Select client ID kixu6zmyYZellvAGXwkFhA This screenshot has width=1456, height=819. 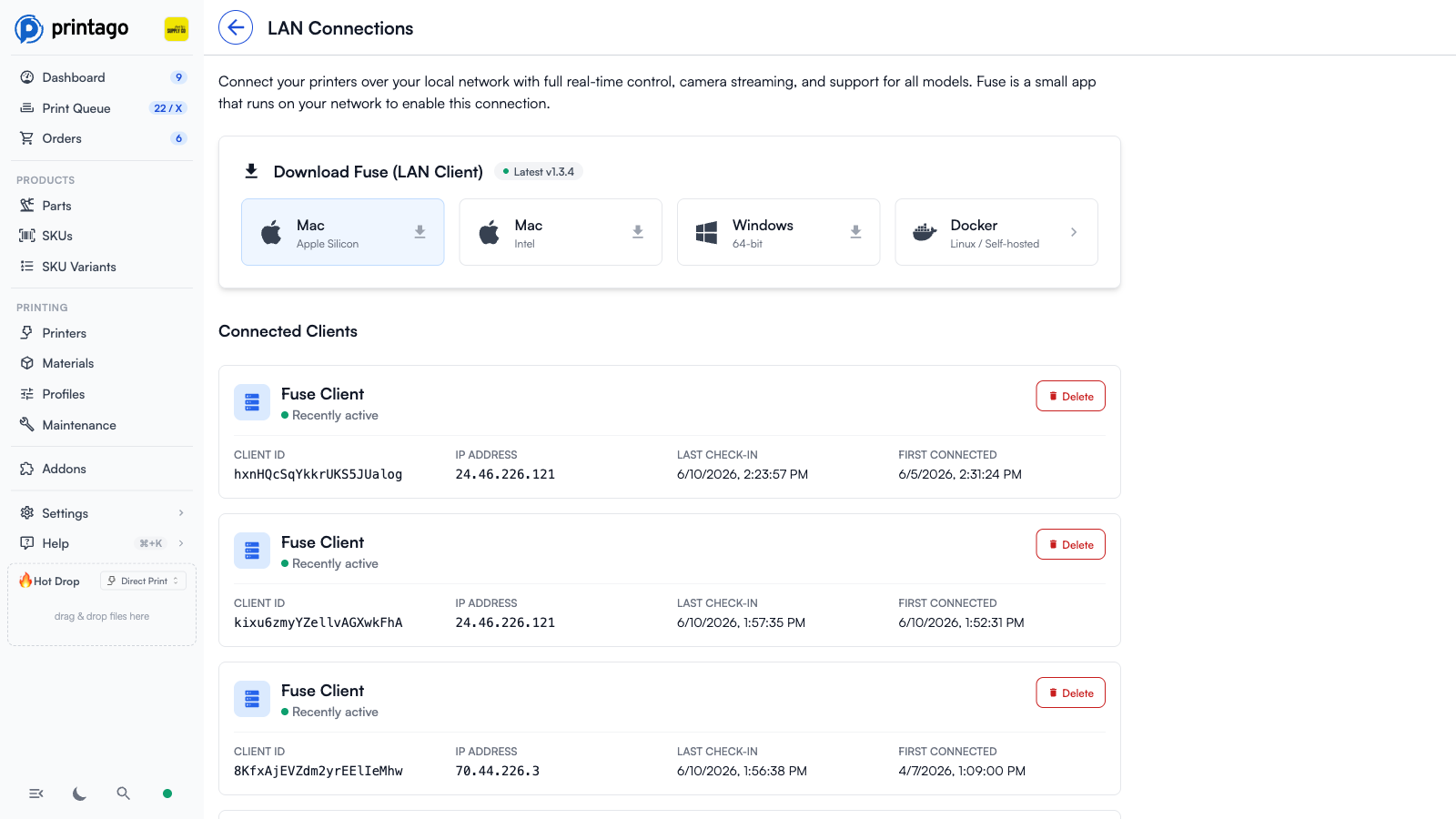click(318, 622)
